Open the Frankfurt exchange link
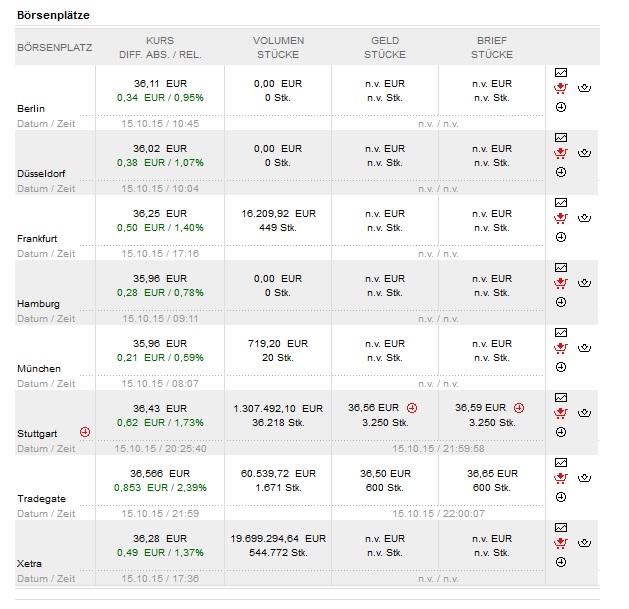 [x=39, y=238]
